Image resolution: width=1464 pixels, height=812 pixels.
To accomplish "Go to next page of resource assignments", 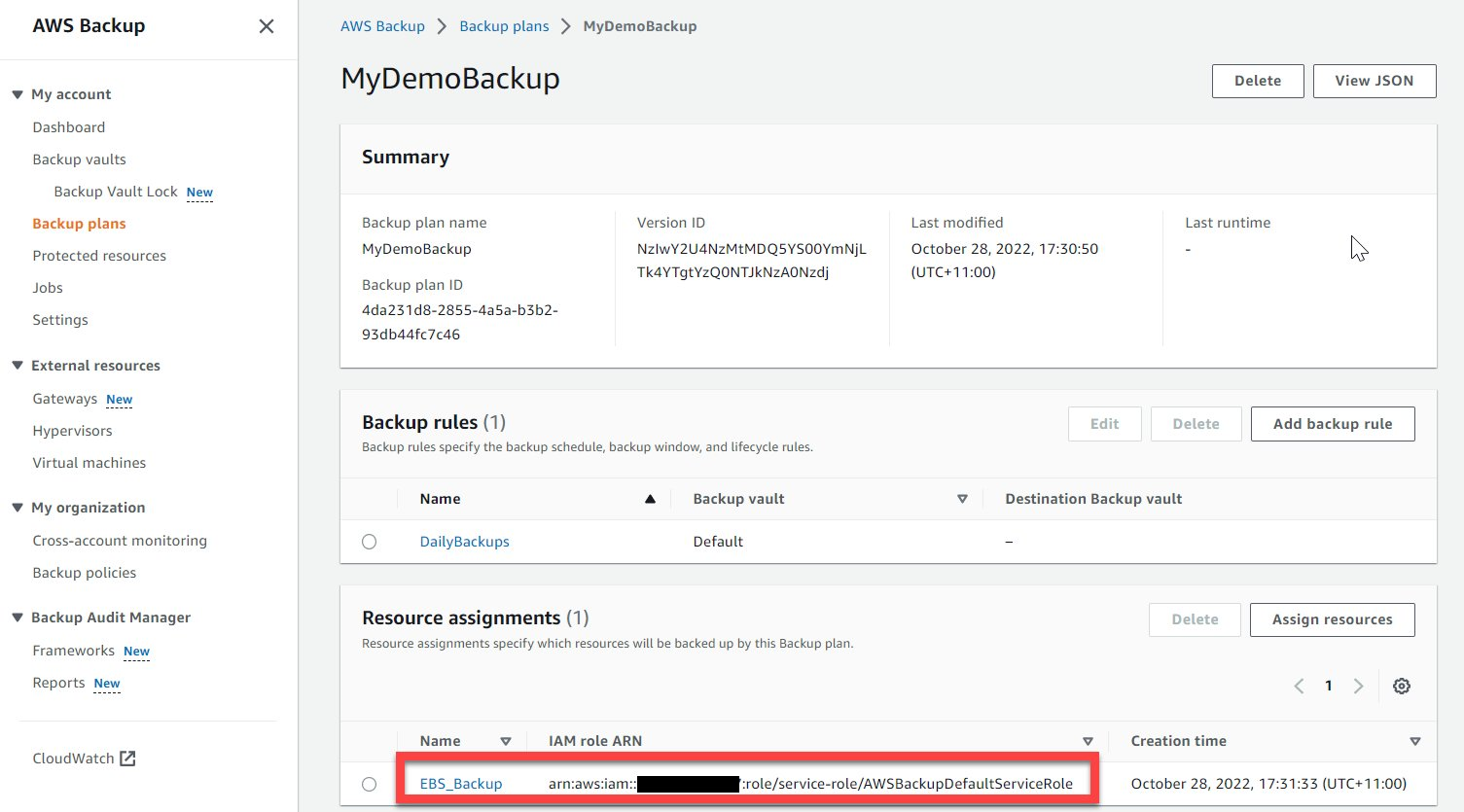I will point(1359,686).
